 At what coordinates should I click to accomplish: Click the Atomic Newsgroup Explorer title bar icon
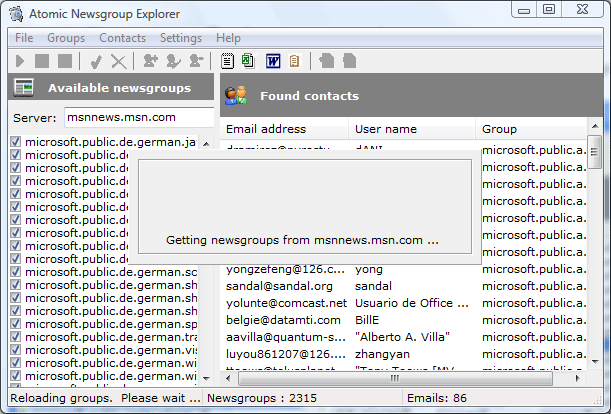[16, 14]
